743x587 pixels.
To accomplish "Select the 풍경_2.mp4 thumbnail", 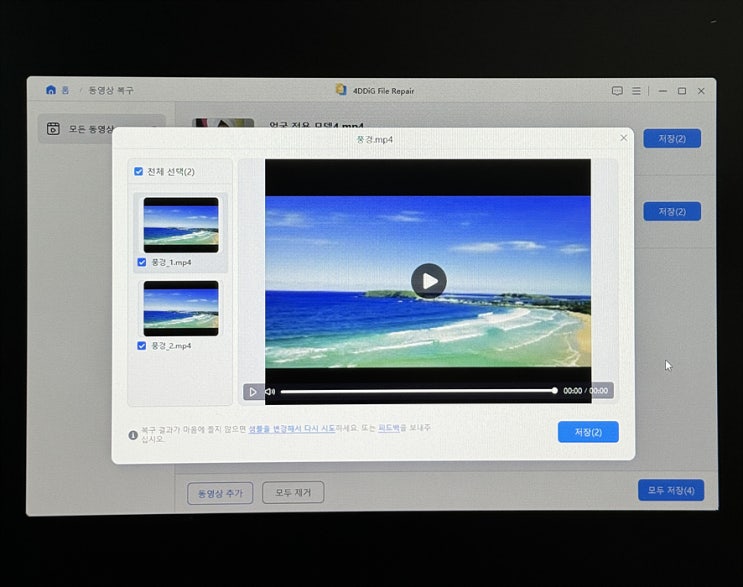I will pos(181,308).
